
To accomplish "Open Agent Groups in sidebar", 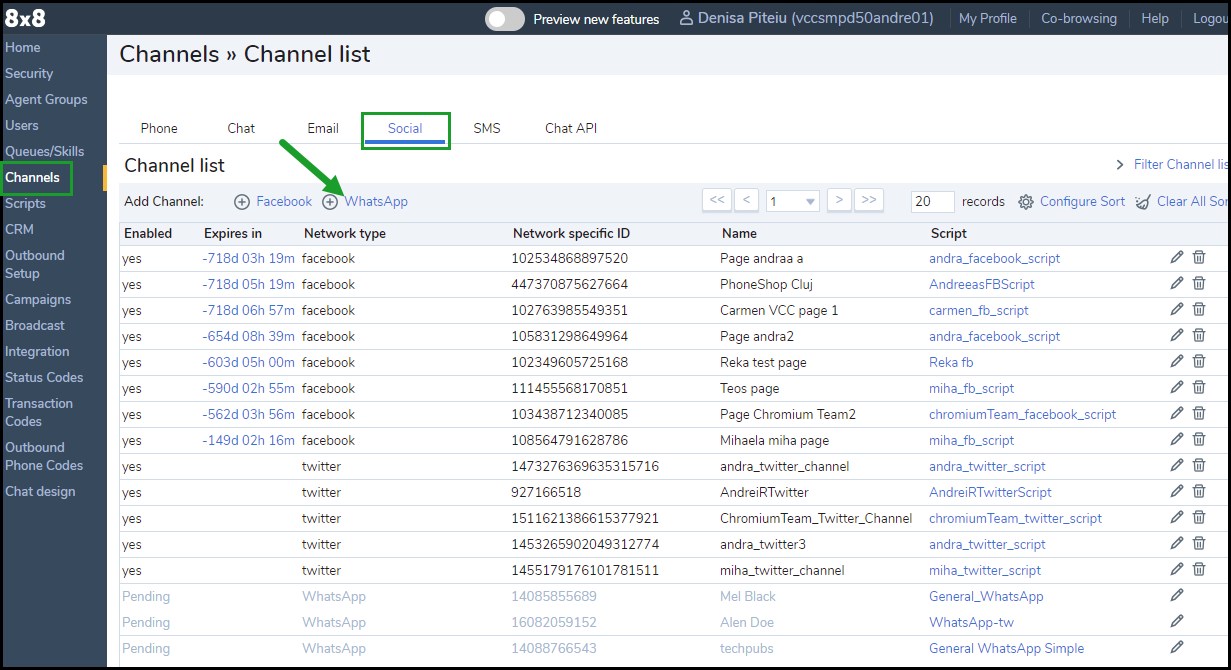I will [46, 99].
